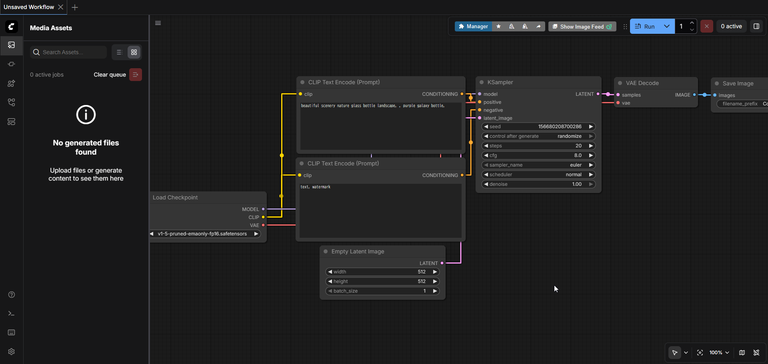Viewport: 768px width, 364px height.
Task: Select the pointer select-mode tool
Action: [674, 352]
